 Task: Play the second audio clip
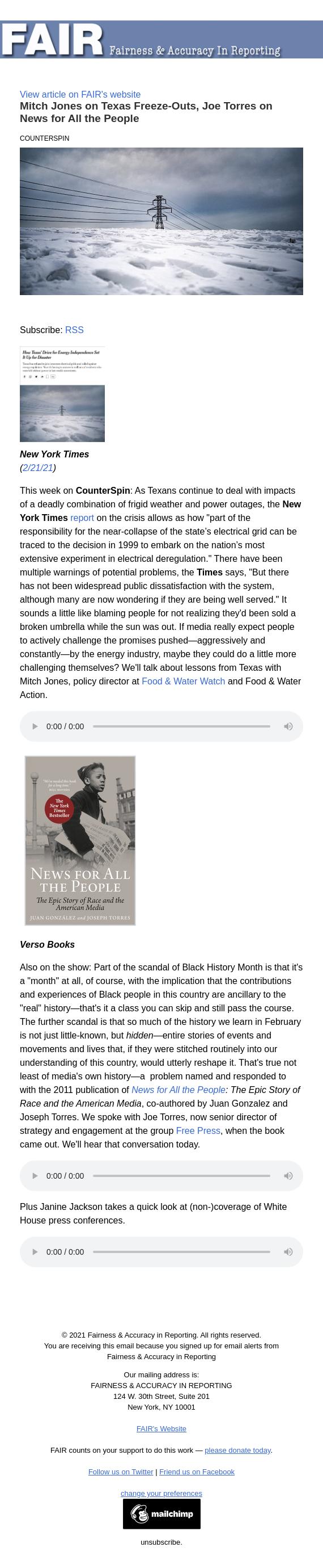pos(35,1176)
